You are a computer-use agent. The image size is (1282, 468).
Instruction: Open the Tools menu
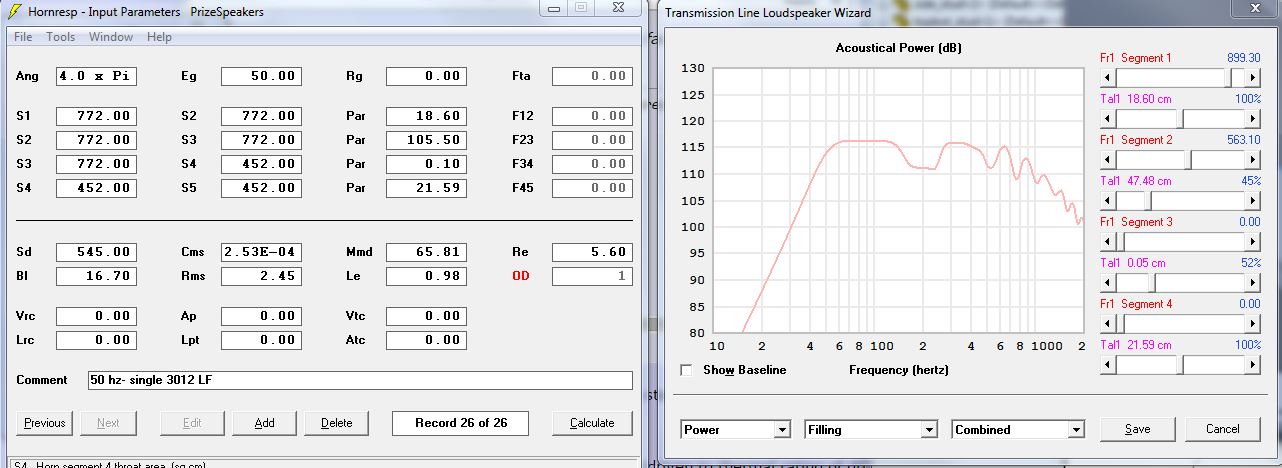coord(61,37)
